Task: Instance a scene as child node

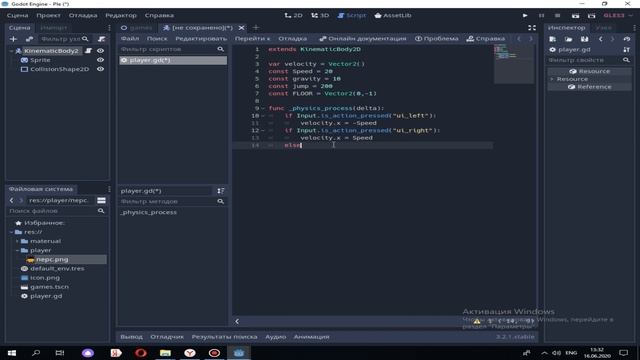Action: 29,39
